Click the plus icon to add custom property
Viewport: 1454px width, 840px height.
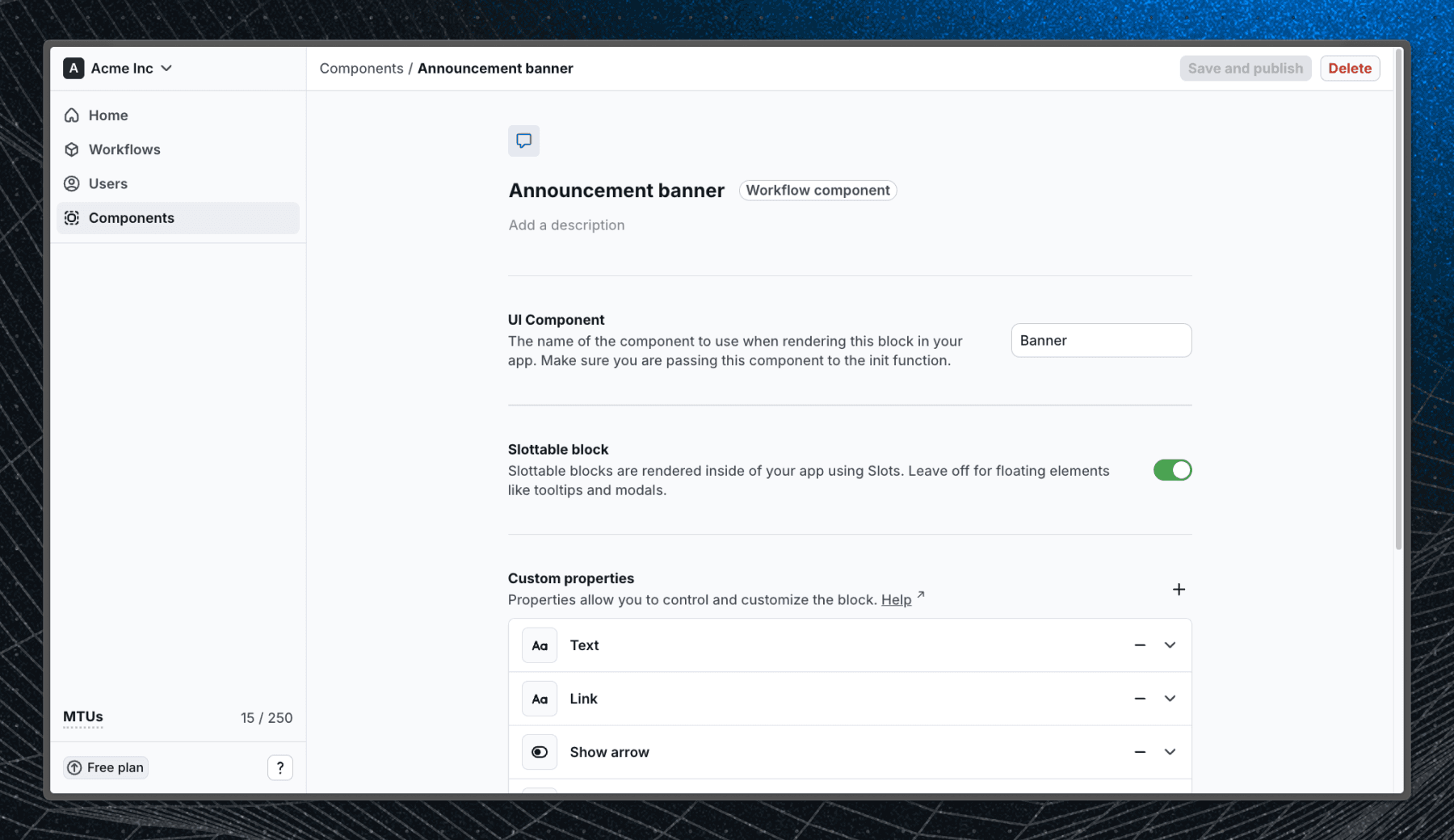pyautogui.click(x=1179, y=590)
